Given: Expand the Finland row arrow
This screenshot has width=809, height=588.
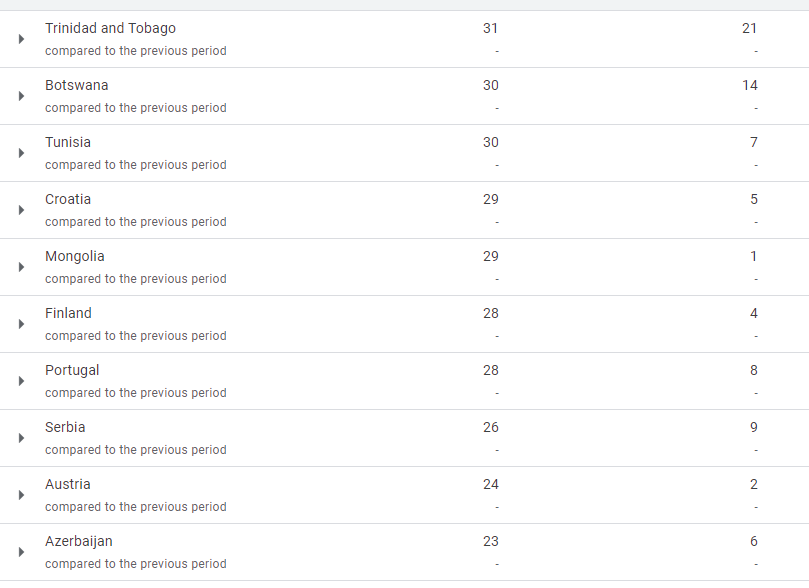Looking at the screenshot, I should [x=21, y=324].
